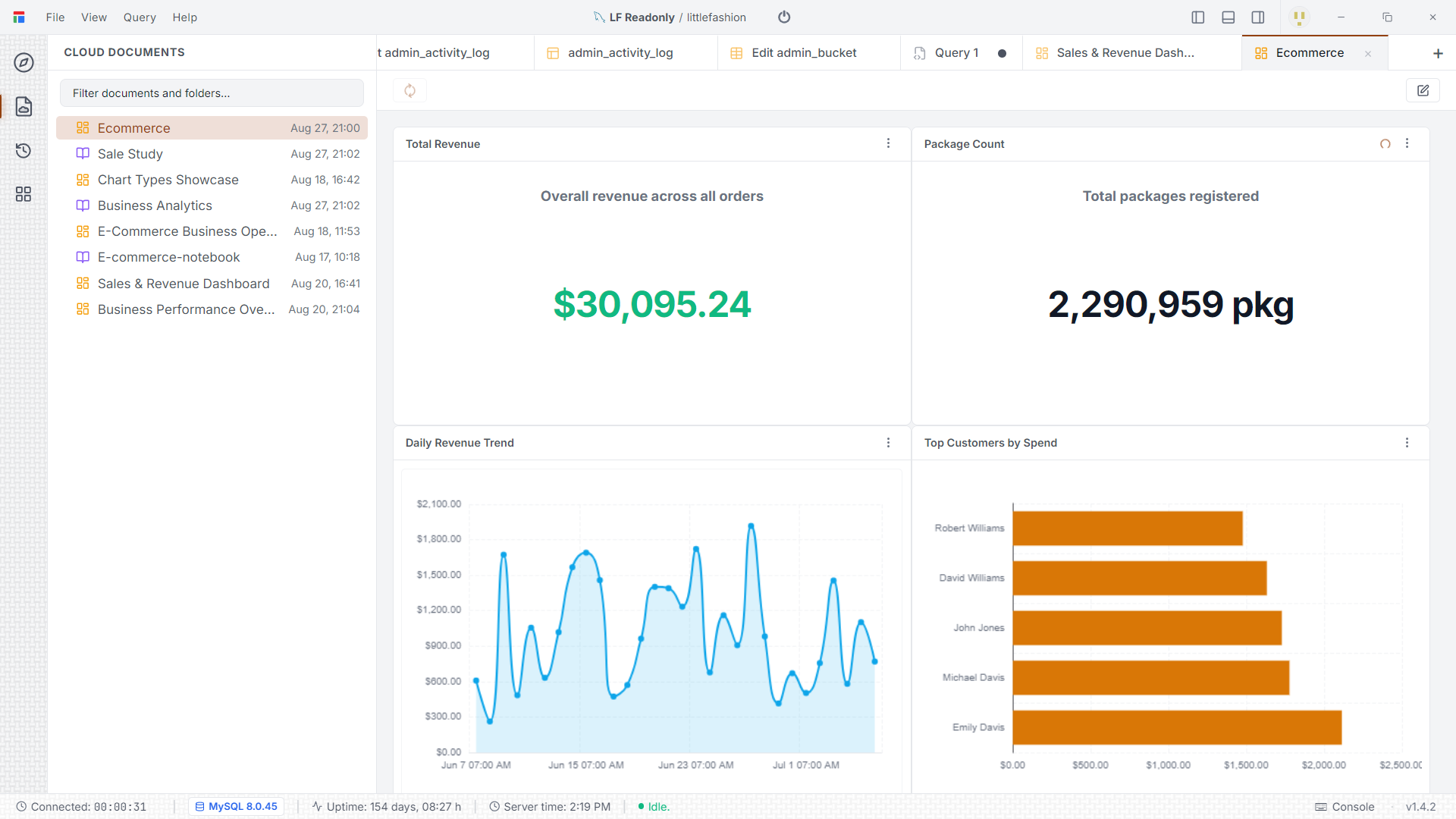Toggle the left sidebar panel

[x=1198, y=17]
